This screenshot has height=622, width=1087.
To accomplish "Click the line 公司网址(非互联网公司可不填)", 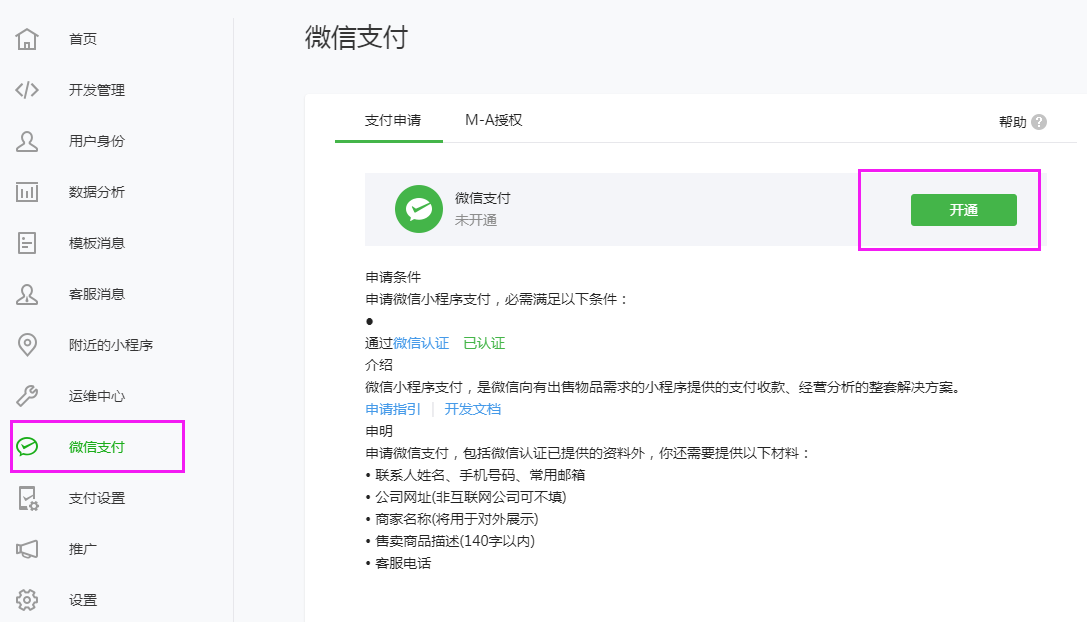I will [471, 497].
